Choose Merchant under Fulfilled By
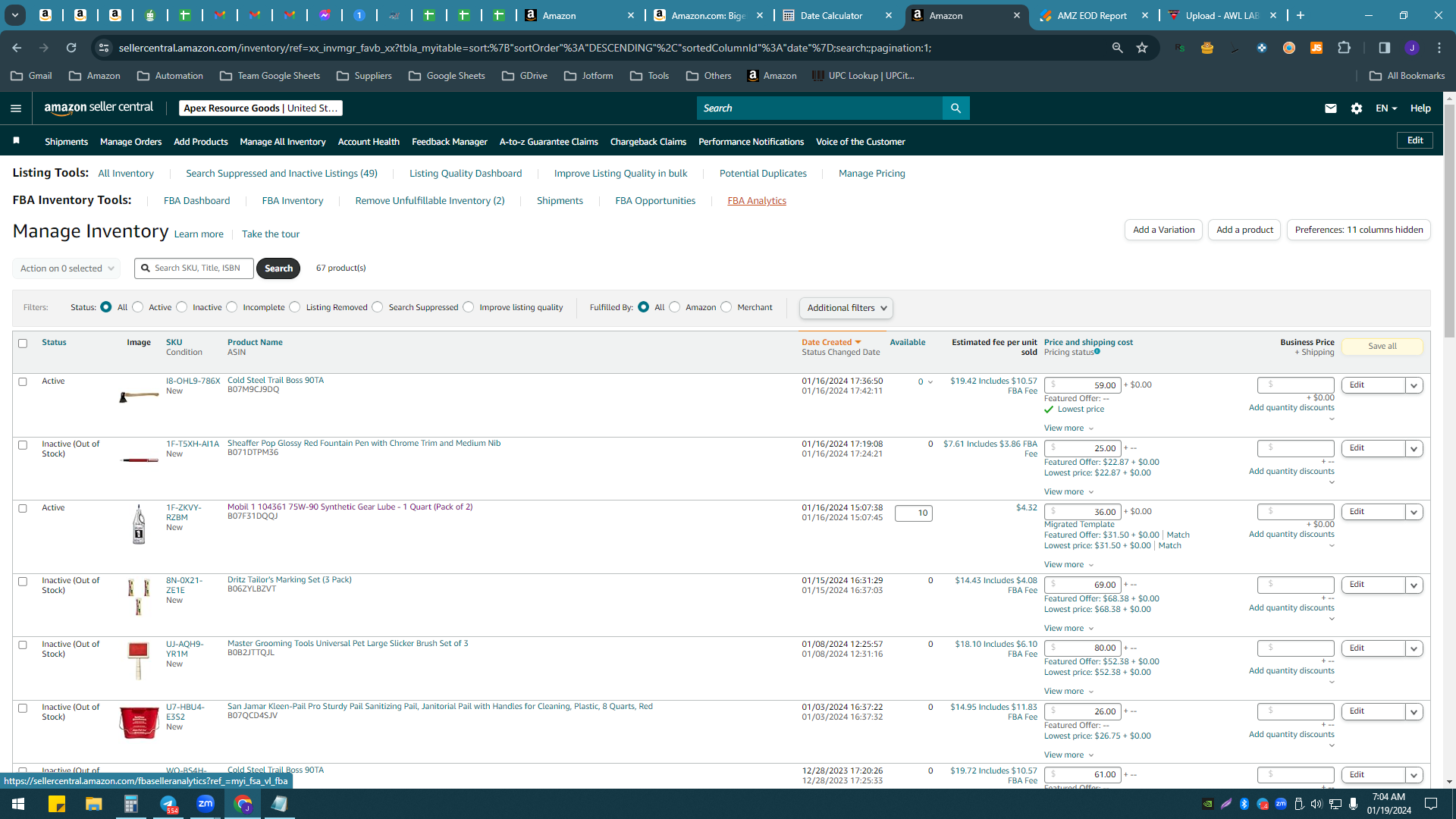Screen dimensions: 1456x819 pos(726,307)
